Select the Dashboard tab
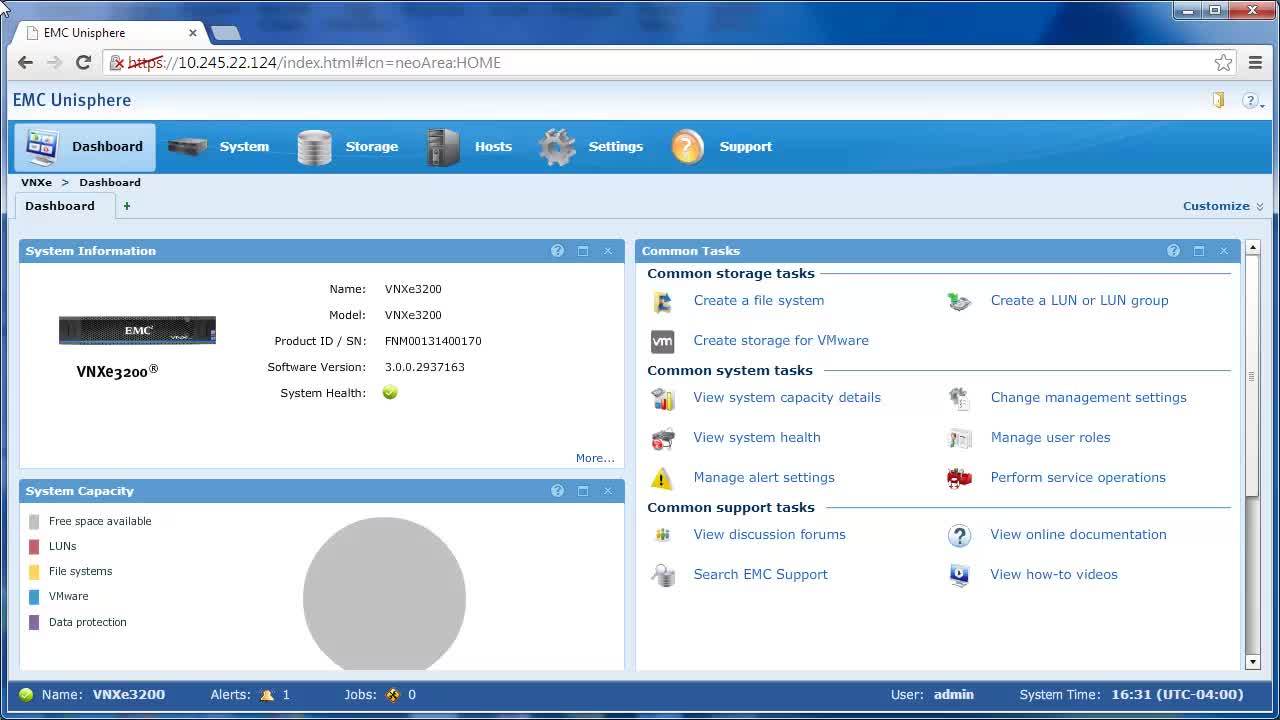 (60, 206)
